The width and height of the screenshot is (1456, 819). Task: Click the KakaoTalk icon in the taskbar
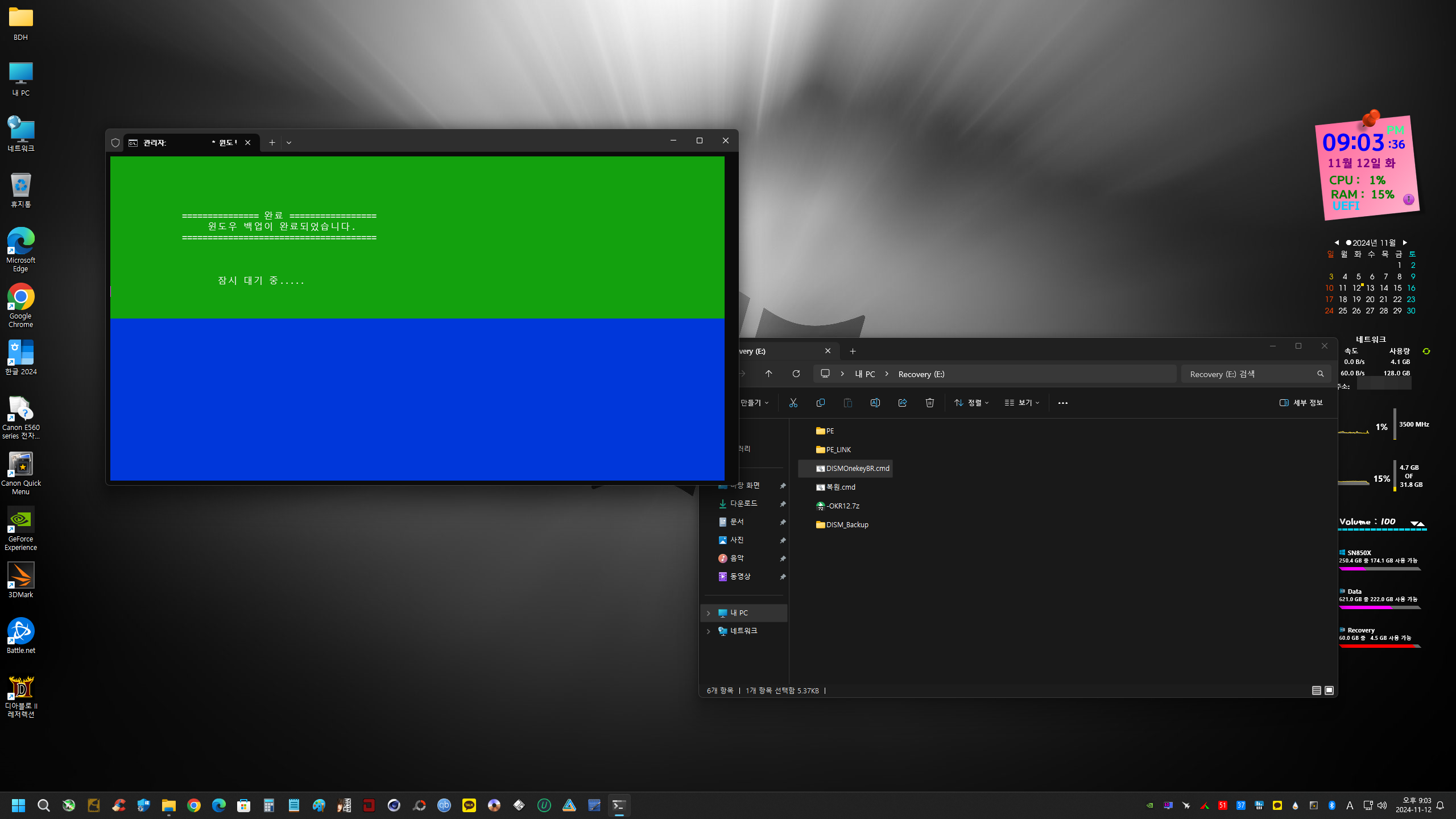tap(469, 805)
